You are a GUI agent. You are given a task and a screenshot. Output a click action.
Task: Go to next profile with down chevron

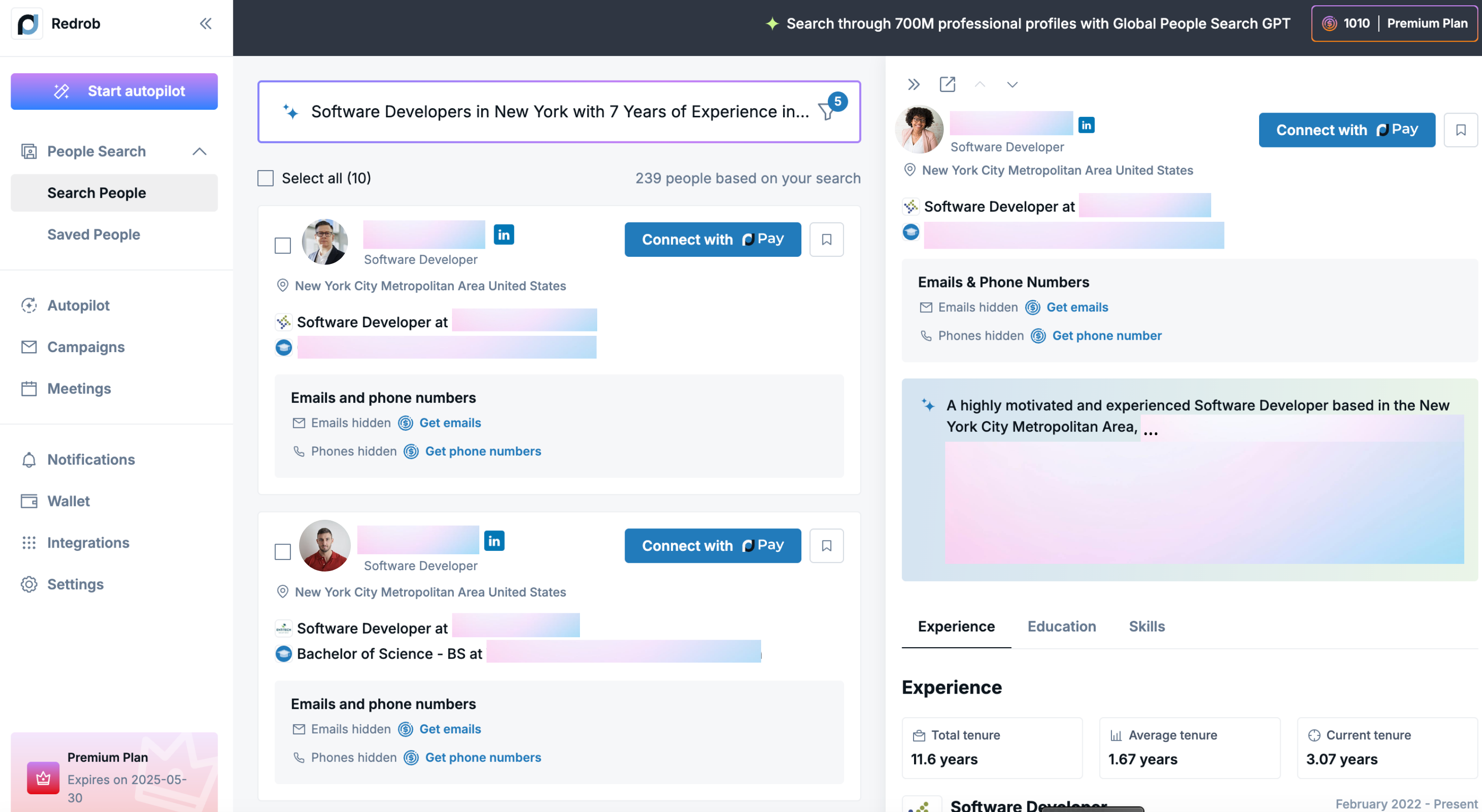(1012, 84)
